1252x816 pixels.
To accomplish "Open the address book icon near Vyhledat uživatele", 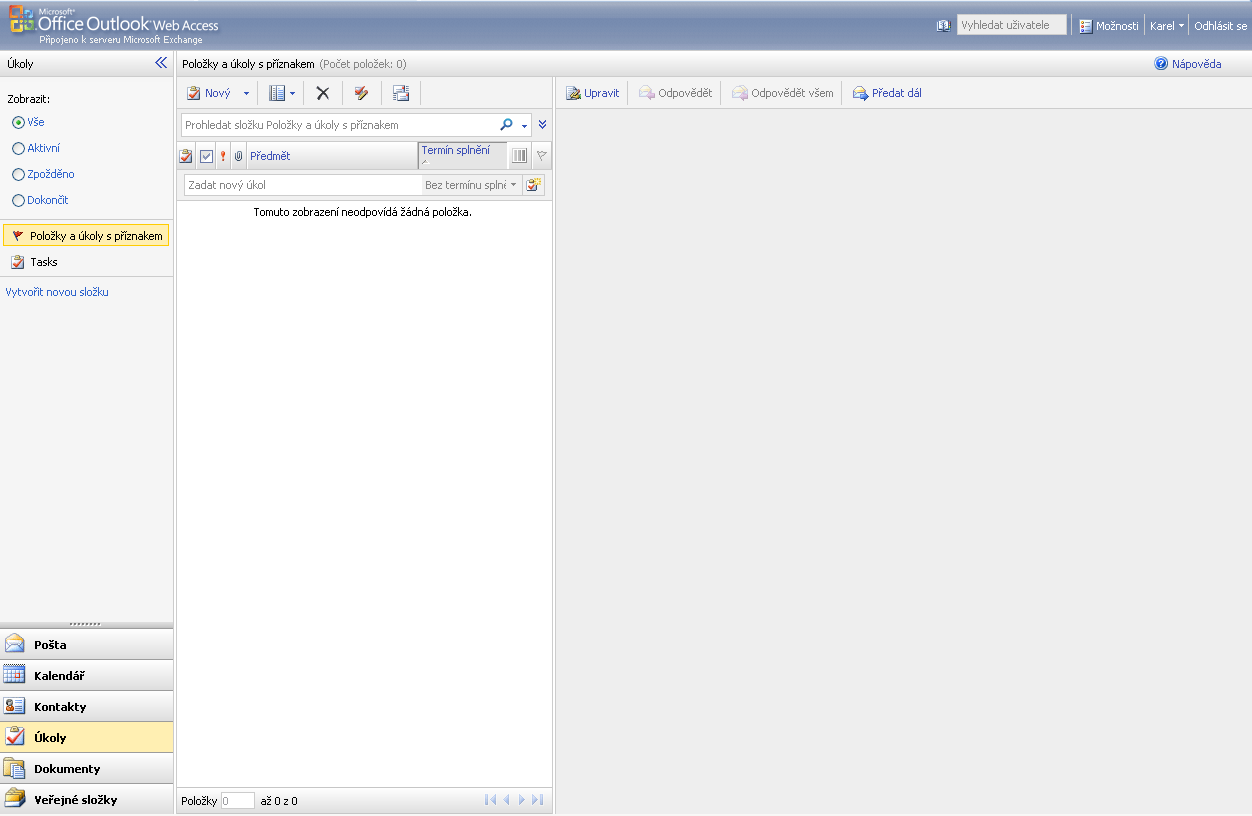I will [942, 24].
